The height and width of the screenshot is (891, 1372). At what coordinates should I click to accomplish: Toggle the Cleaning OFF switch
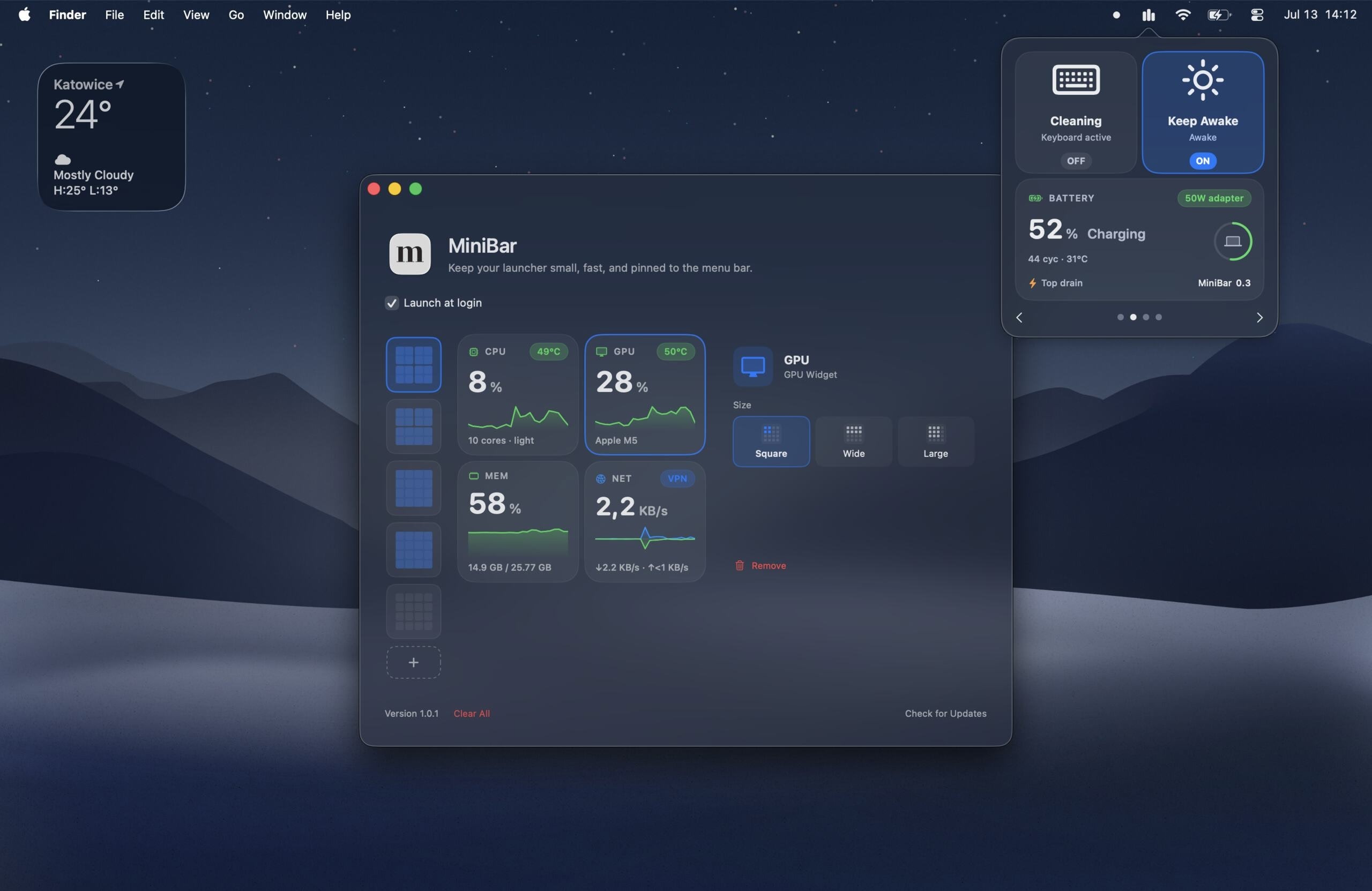(1076, 161)
